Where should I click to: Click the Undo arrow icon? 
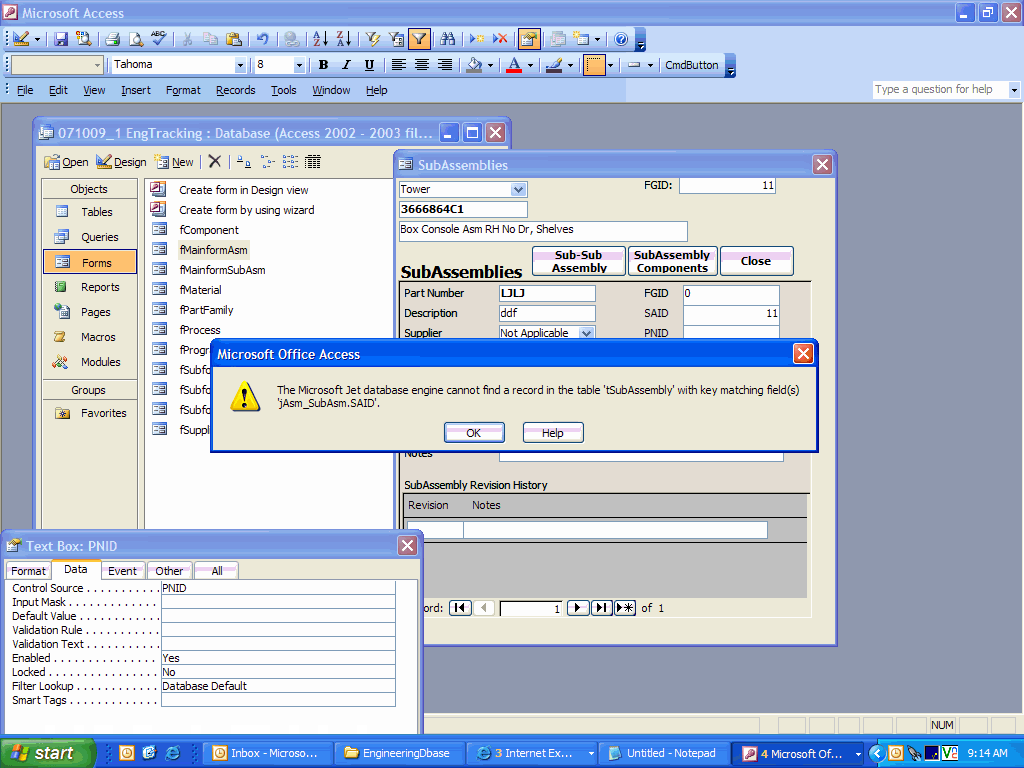(262, 39)
